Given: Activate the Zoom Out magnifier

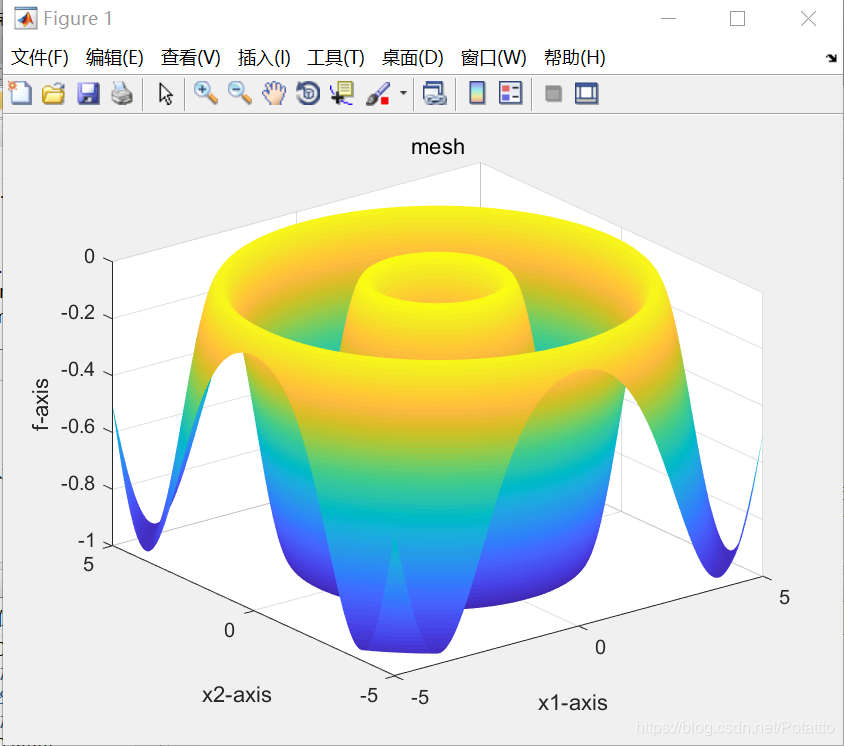Looking at the screenshot, I should point(240,93).
